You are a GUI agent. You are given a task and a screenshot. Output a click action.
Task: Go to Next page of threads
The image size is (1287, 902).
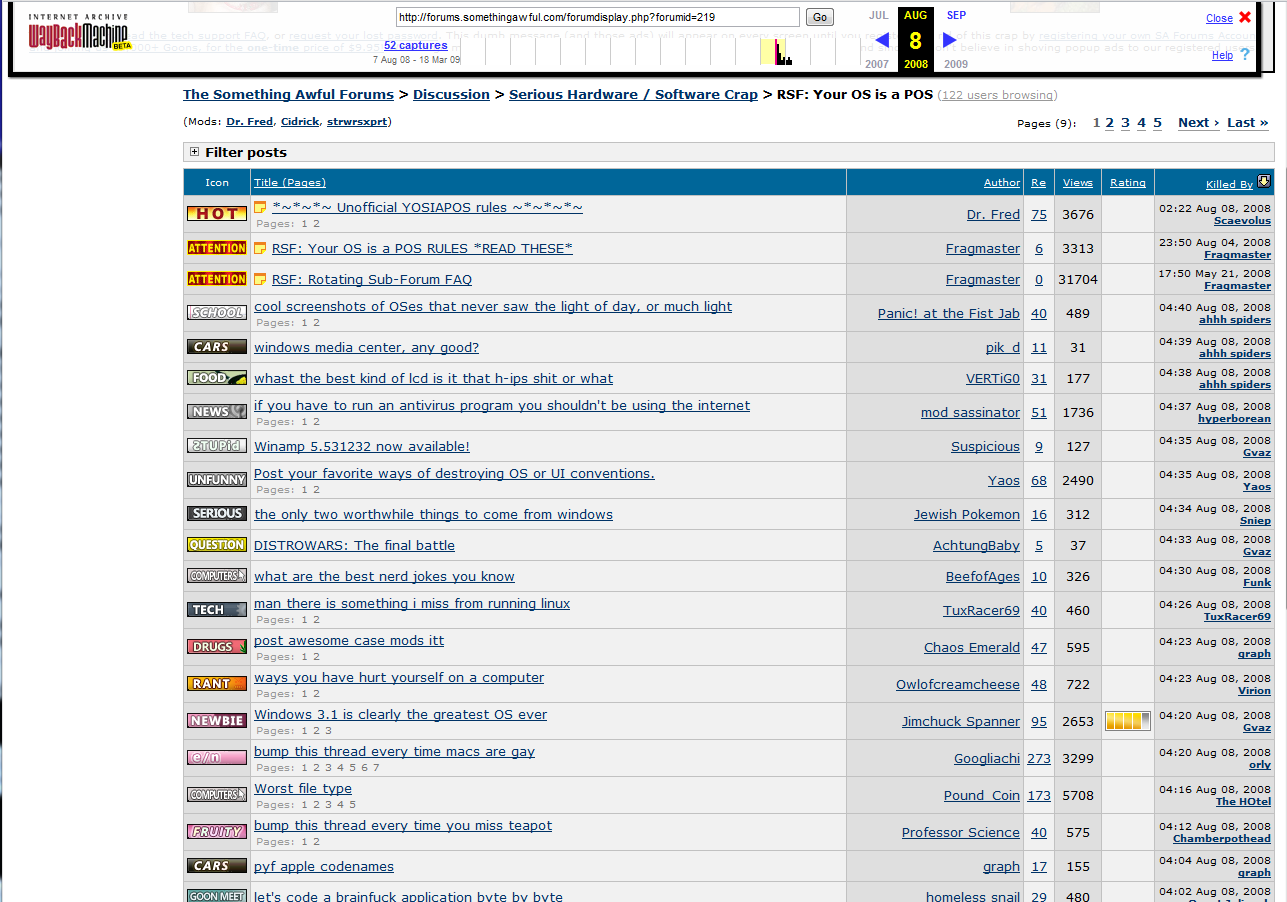pyautogui.click(x=1198, y=122)
